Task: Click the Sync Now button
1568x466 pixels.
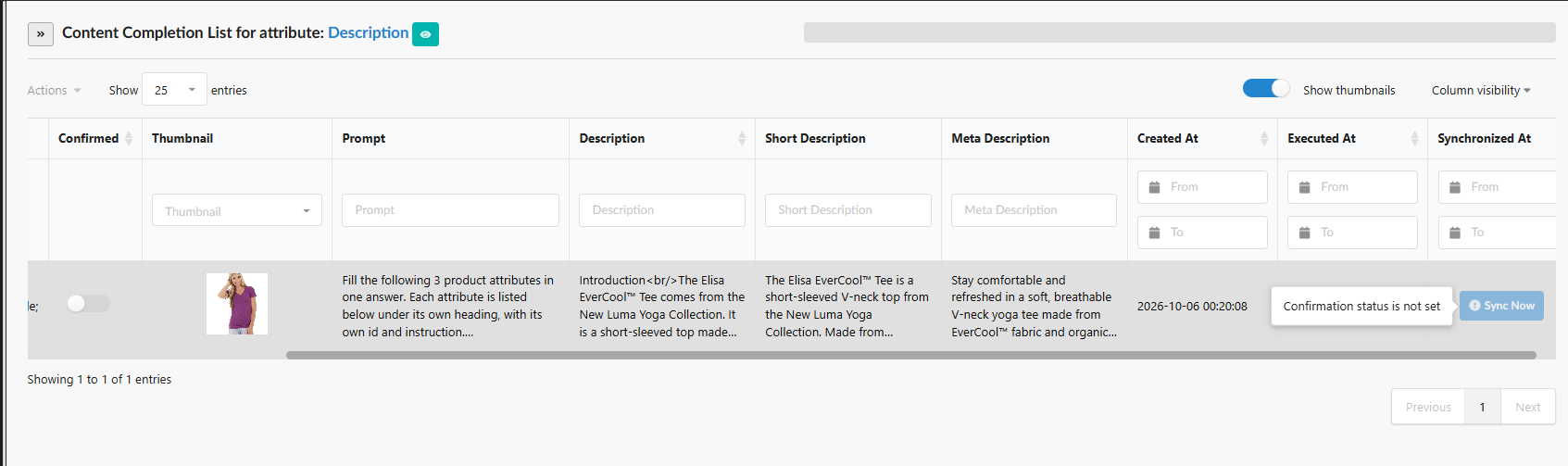Action: 1501,306
